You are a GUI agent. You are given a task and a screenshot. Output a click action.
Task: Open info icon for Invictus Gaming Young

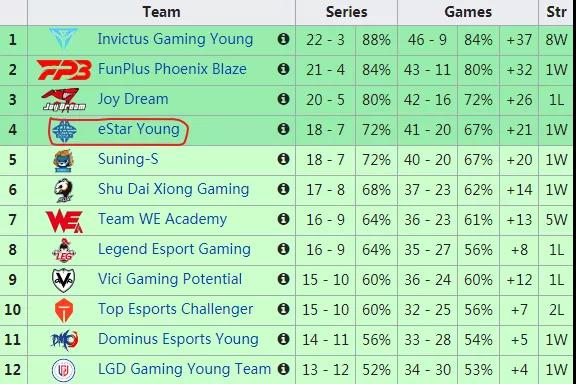283,39
